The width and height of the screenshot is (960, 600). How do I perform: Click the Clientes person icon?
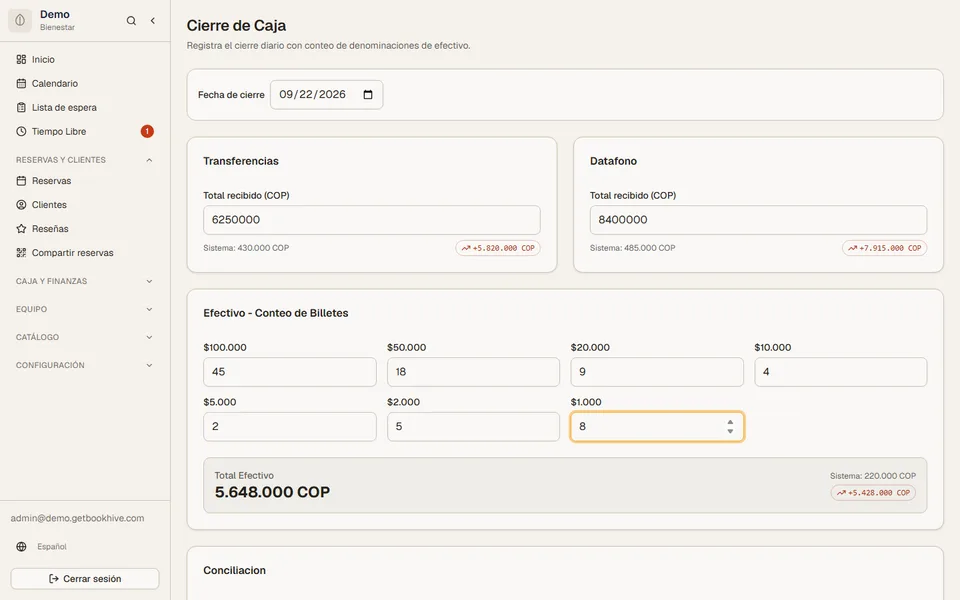21,205
